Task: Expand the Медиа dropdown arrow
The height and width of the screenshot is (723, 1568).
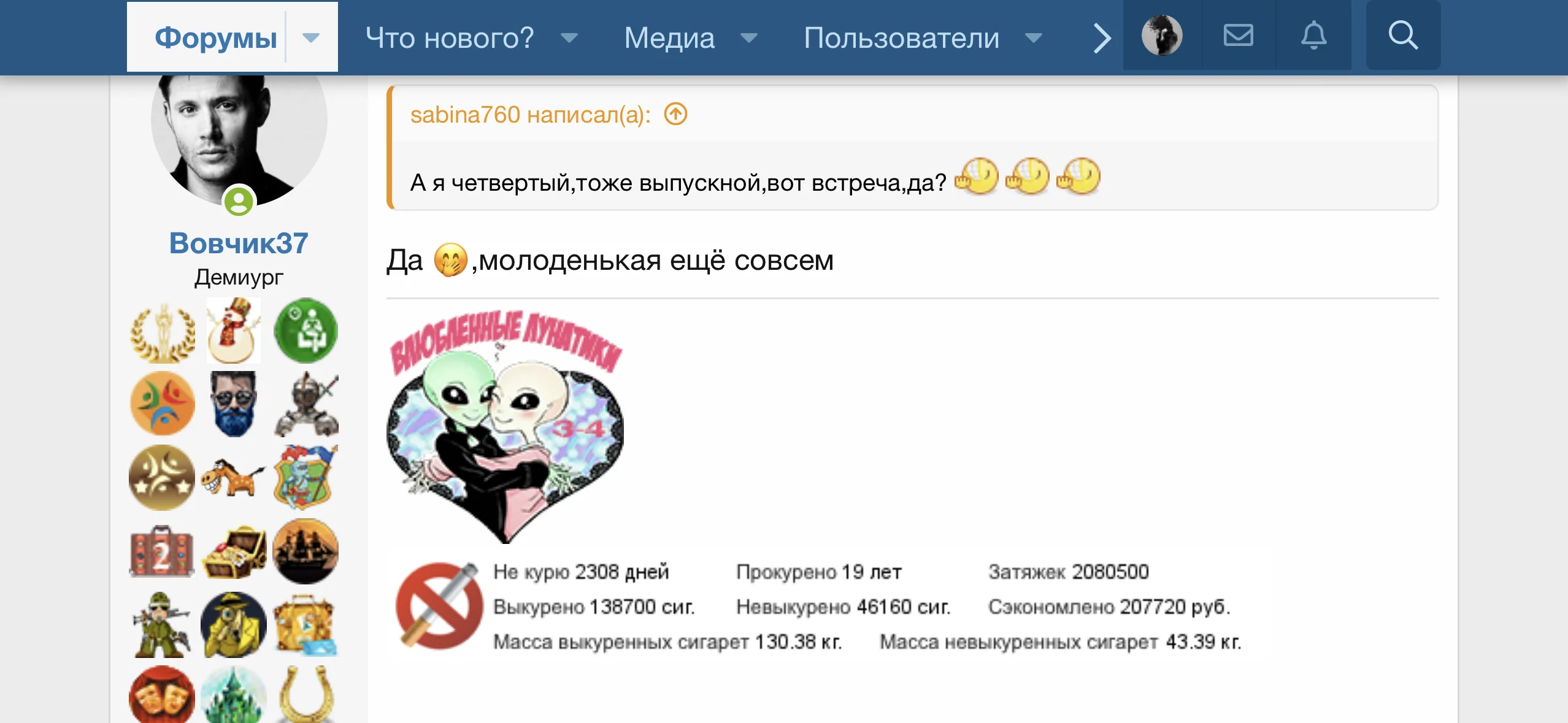Action: (749, 38)
